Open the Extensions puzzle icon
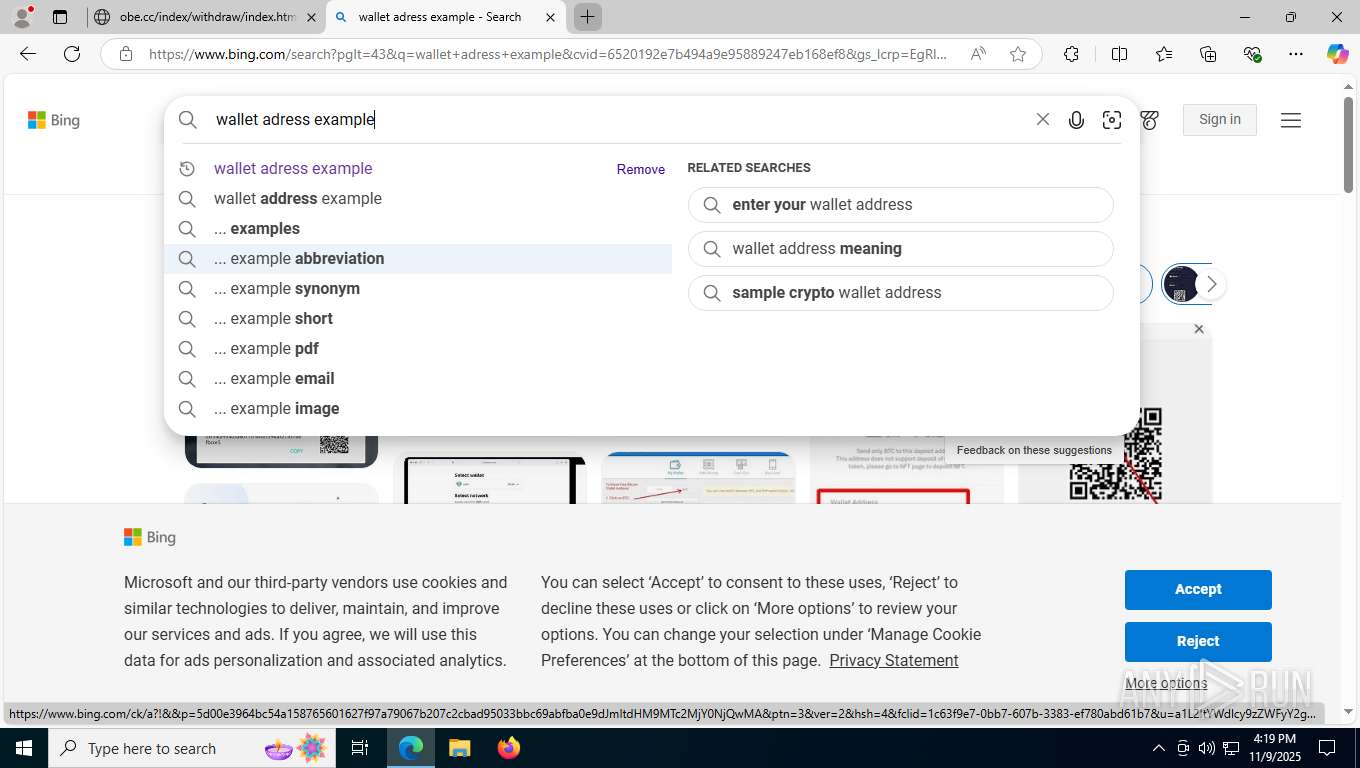 coord(1071,54)
